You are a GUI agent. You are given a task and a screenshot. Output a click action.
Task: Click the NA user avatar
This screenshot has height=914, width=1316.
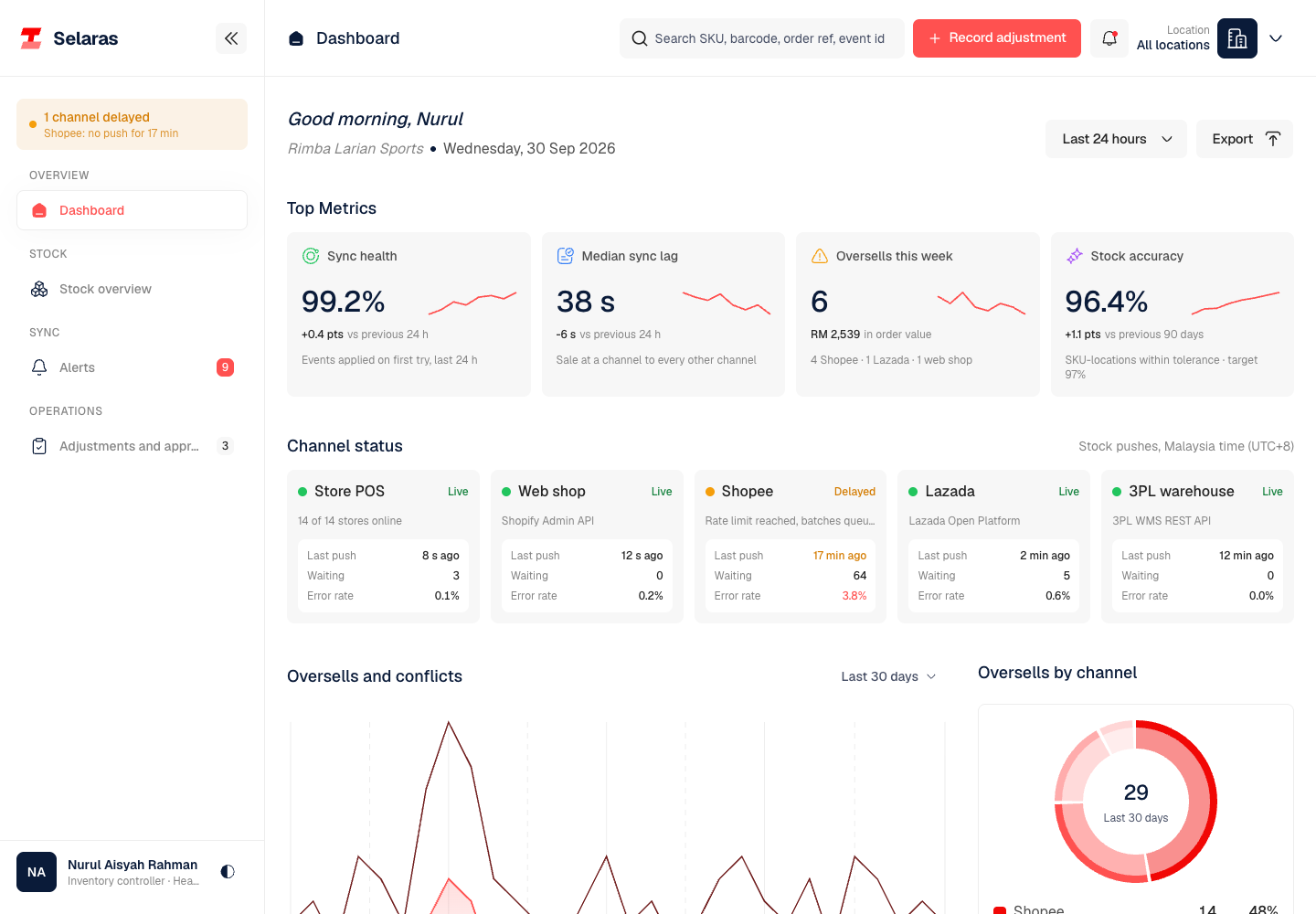(x=37, y=872)
